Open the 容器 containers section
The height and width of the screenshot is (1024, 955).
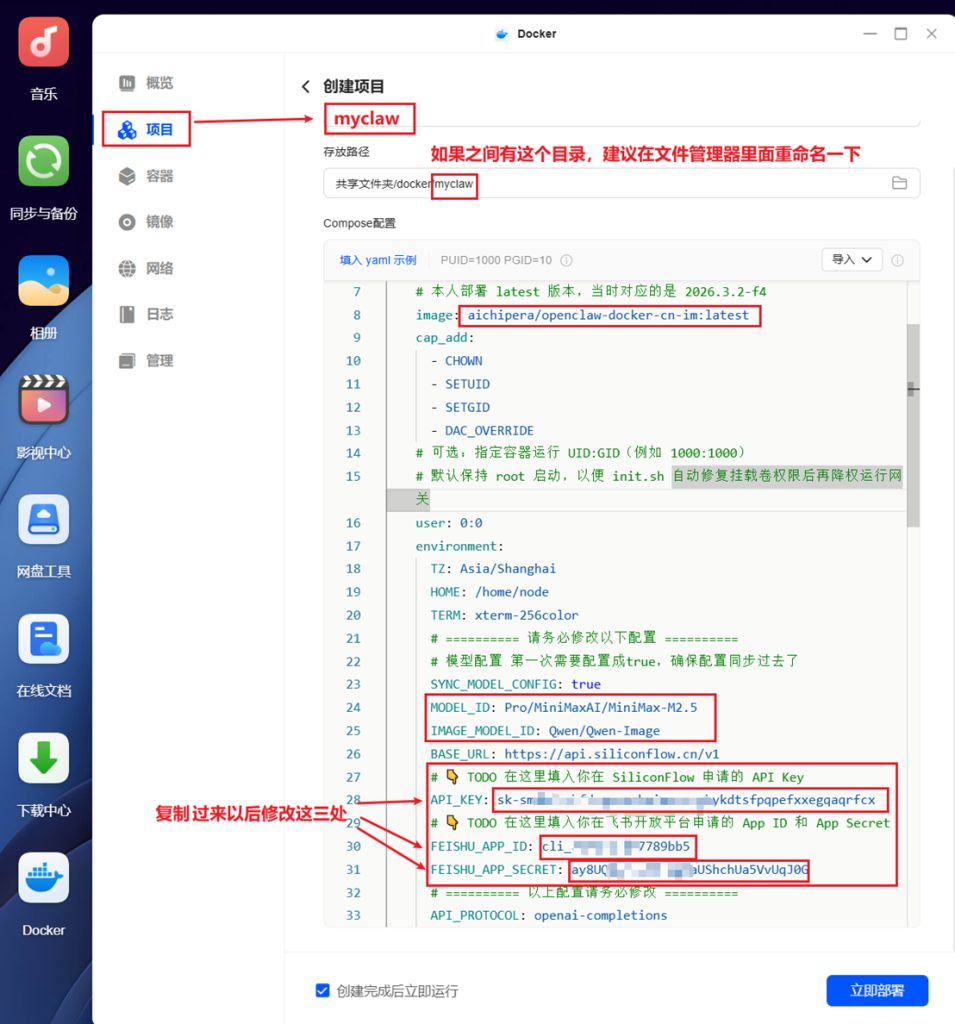click(x=158, y=176)
